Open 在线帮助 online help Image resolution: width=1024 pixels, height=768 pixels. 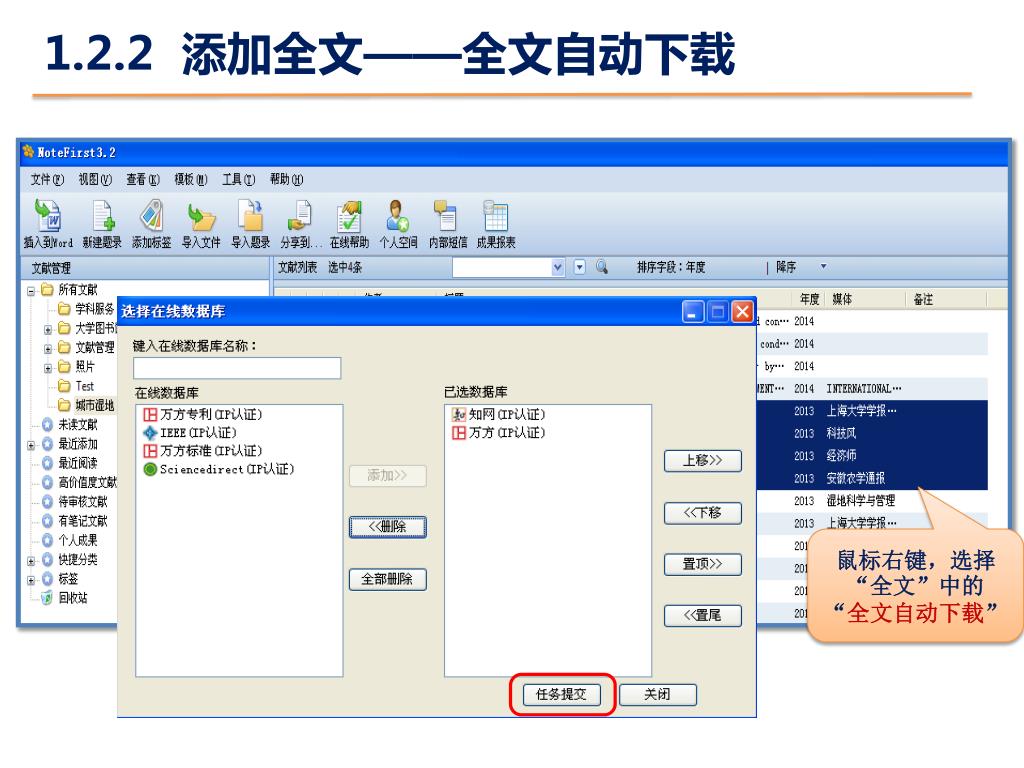[x=349, y=223]
